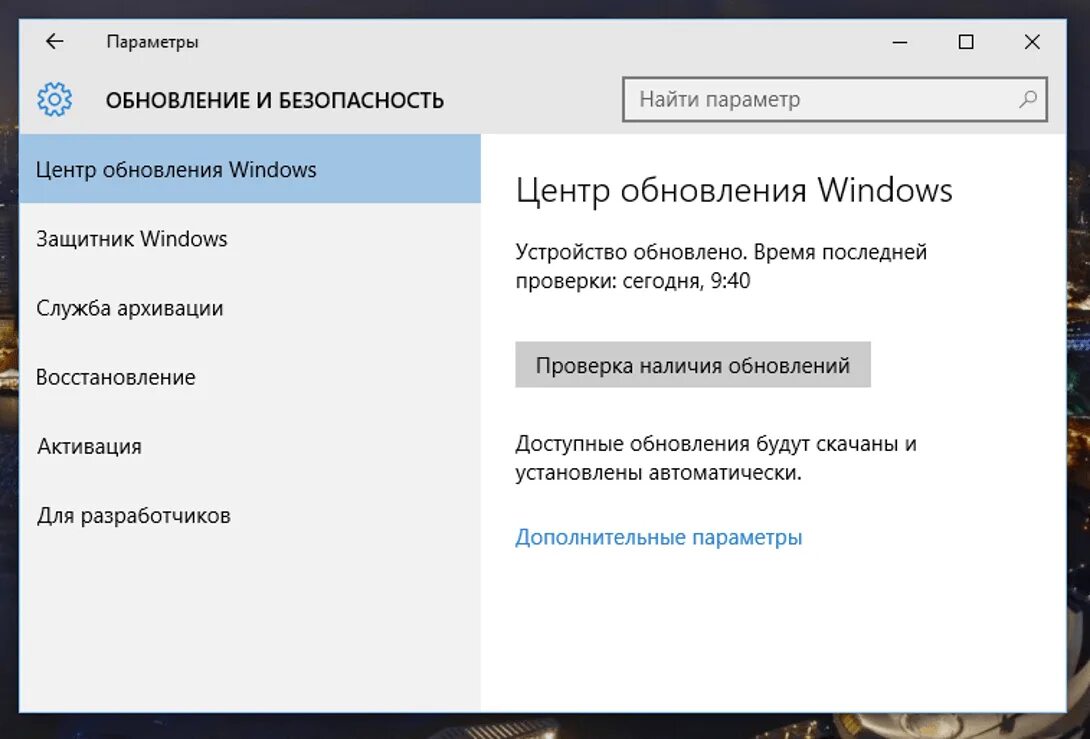Screen dimensions: 1090x739
Task: Click the search magnifier icon
Action: tap(1027, 99)
